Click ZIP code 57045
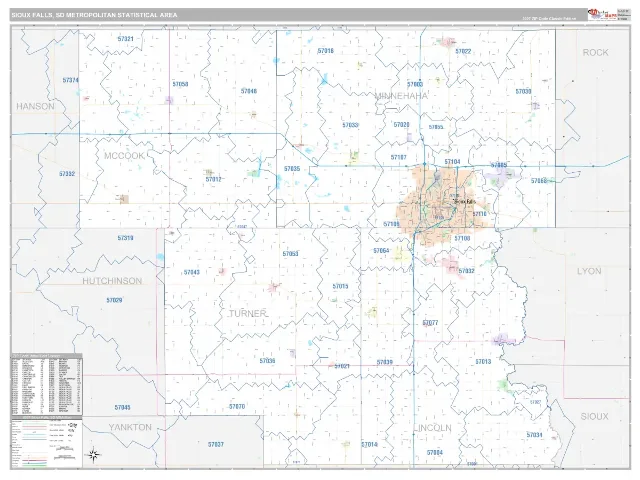Viewport: 640px width, 480px height. (122, 408)
